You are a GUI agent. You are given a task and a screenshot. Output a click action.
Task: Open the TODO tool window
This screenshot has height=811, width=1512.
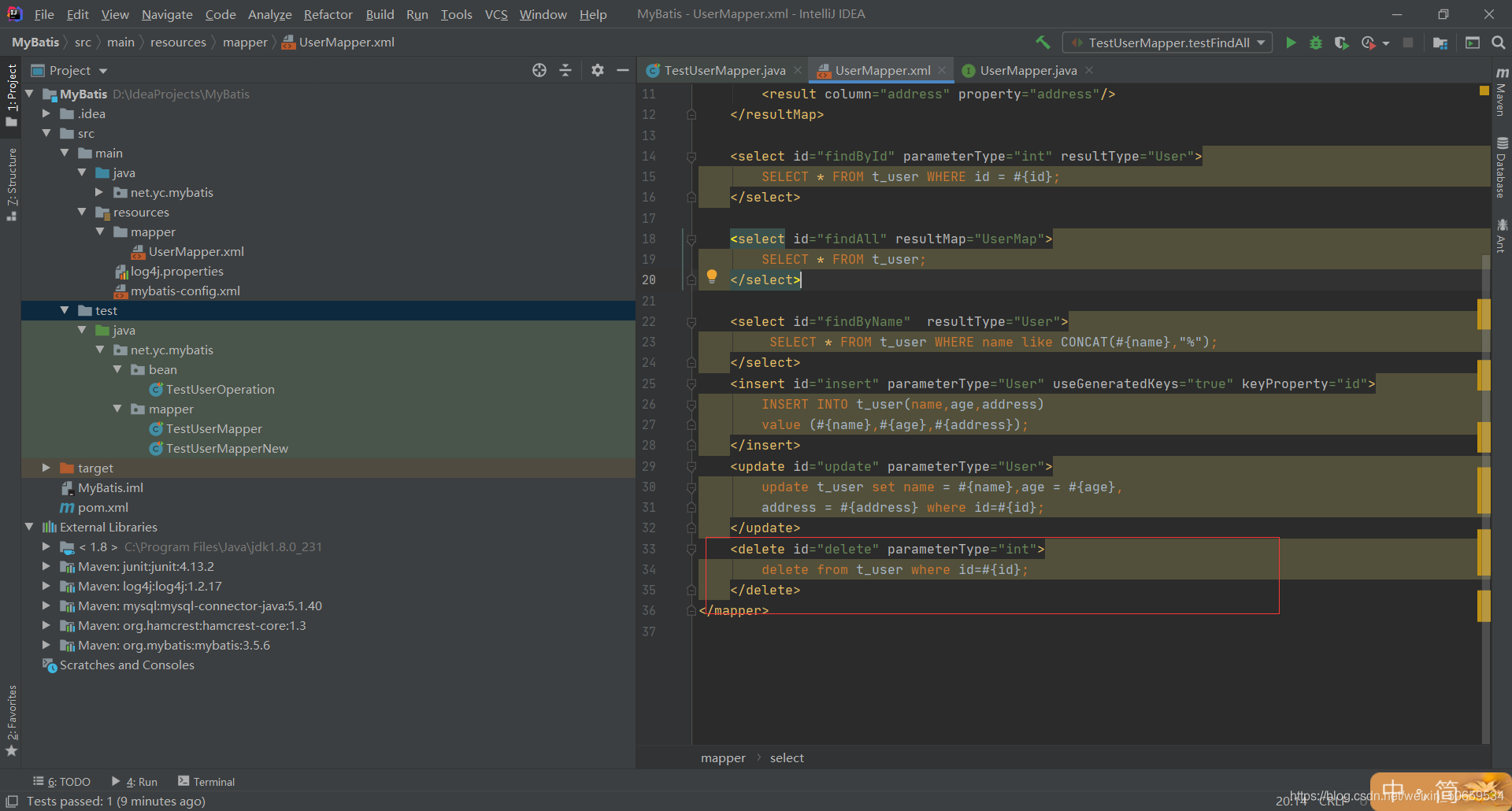coord(61,781)
